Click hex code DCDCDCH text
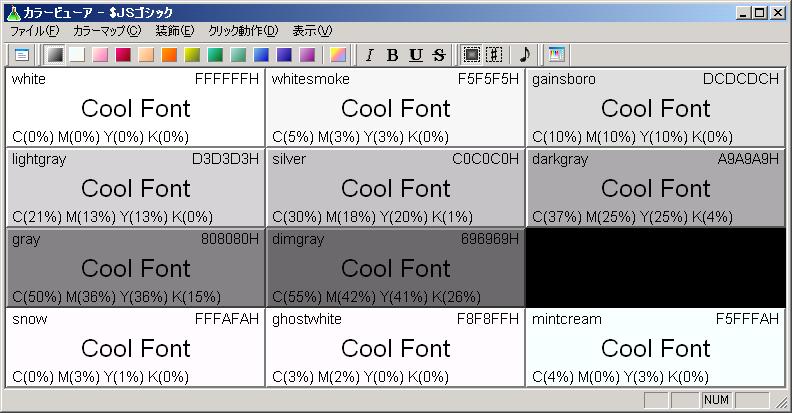Screen dimensions: 792x413 tap(741, 79)
